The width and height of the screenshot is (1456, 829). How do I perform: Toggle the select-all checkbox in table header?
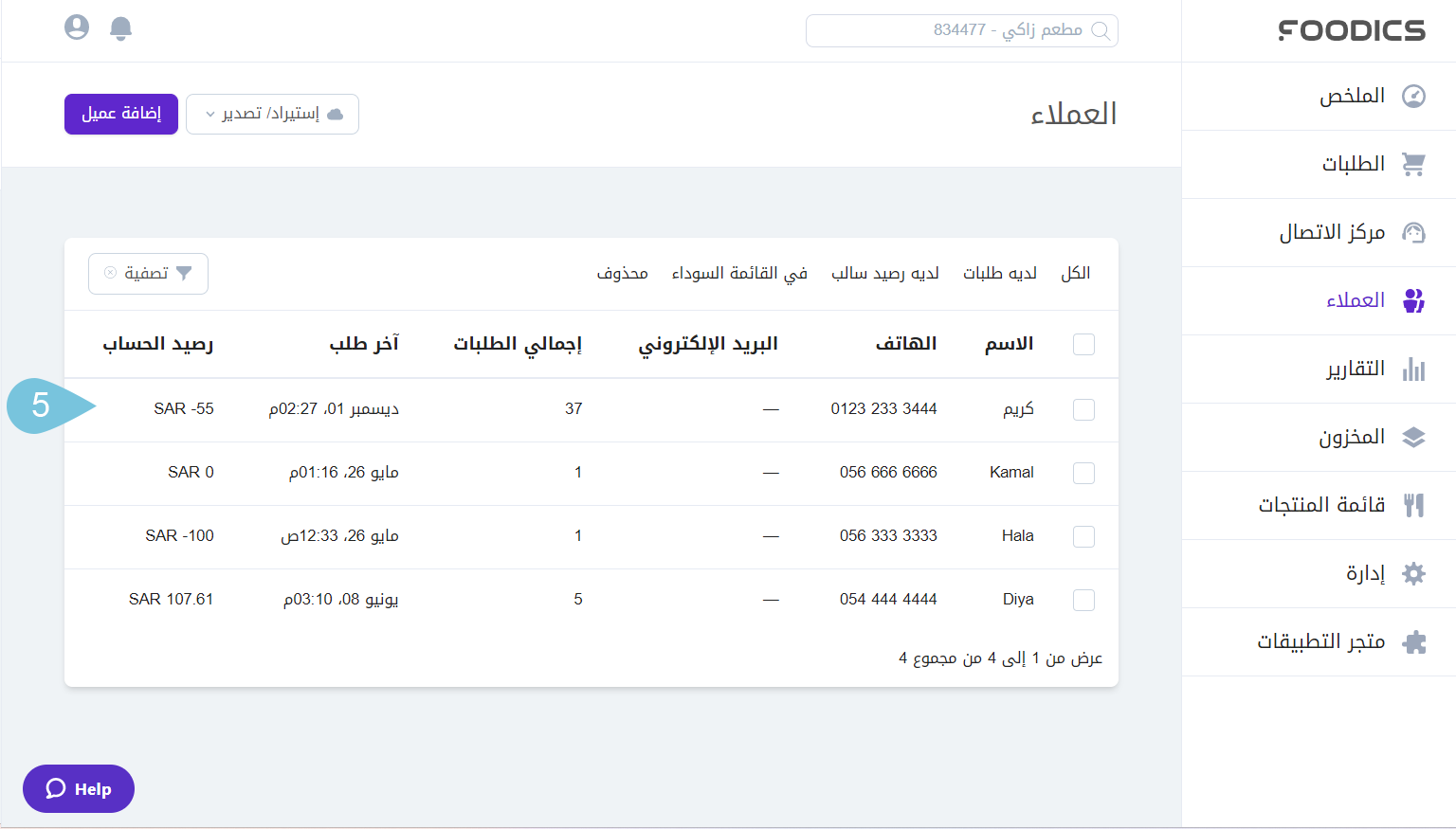[x=1083, y=344]
